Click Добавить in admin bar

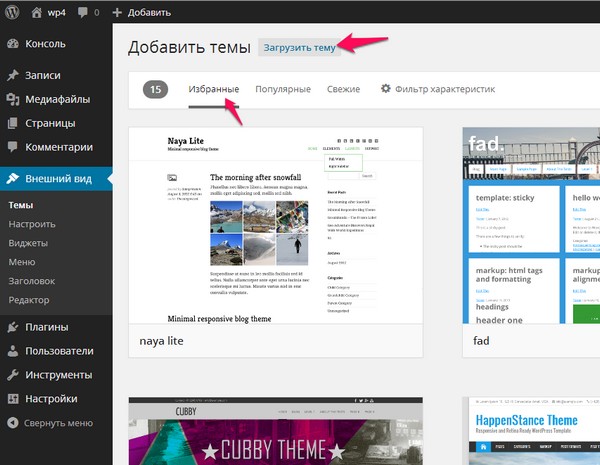149,13
